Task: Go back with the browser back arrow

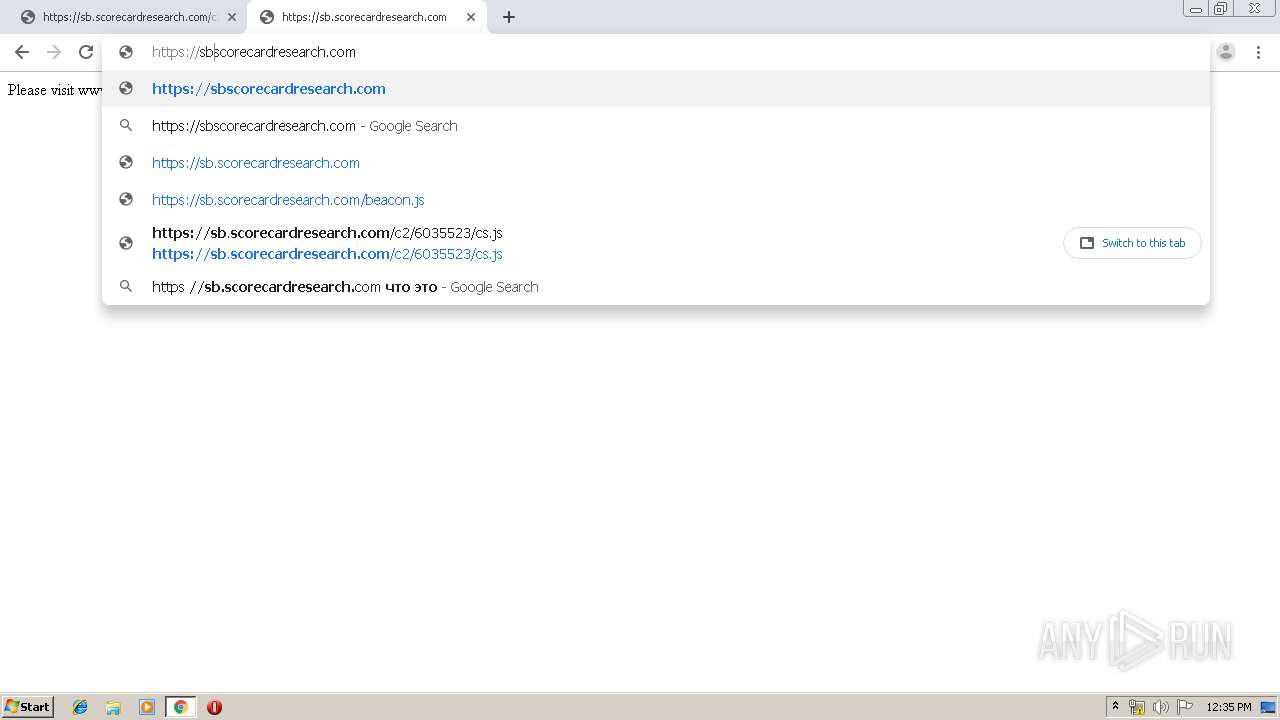Action: (x=22, y=52)
